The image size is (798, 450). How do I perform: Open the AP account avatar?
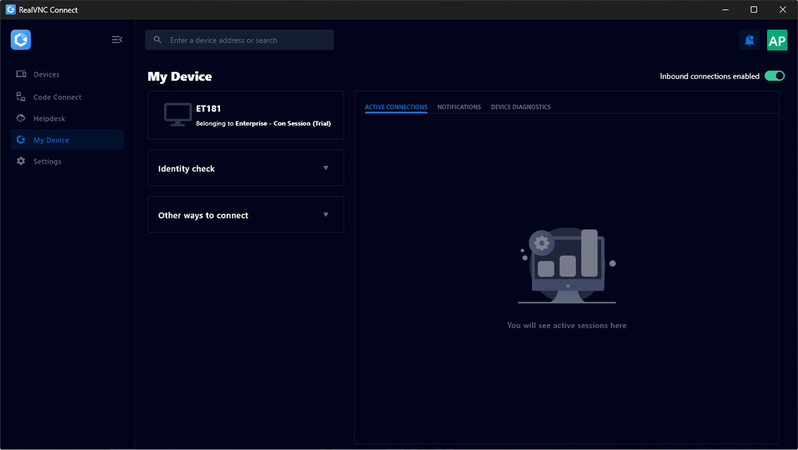777,40
